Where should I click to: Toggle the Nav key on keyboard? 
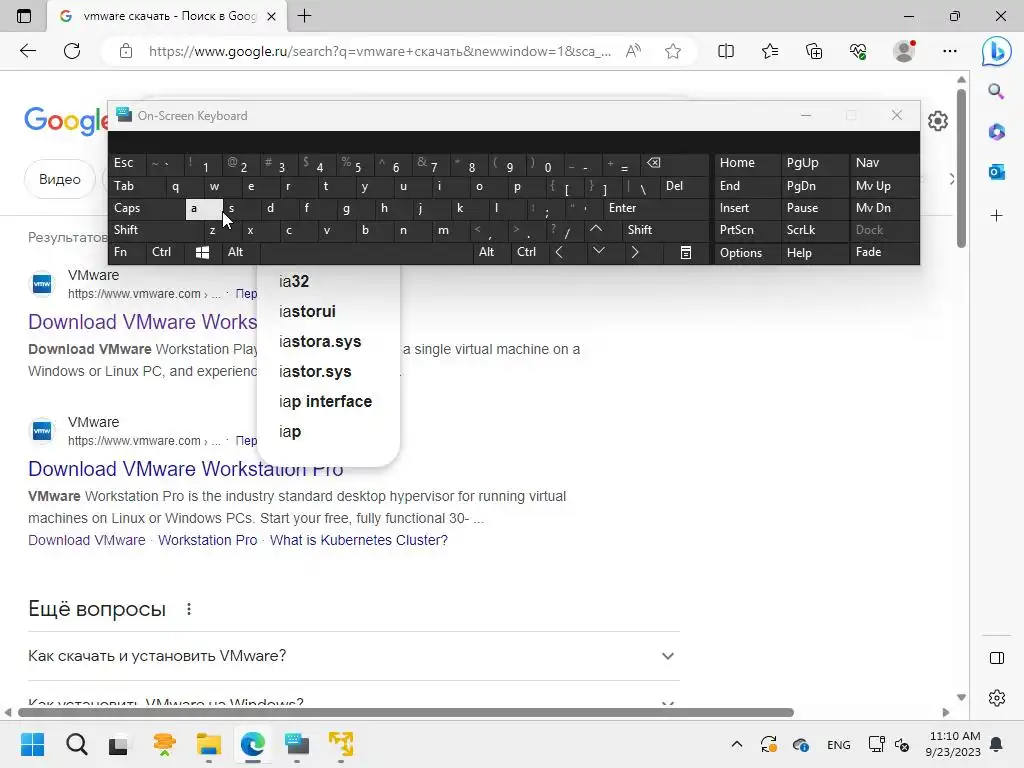click(884, 163)
